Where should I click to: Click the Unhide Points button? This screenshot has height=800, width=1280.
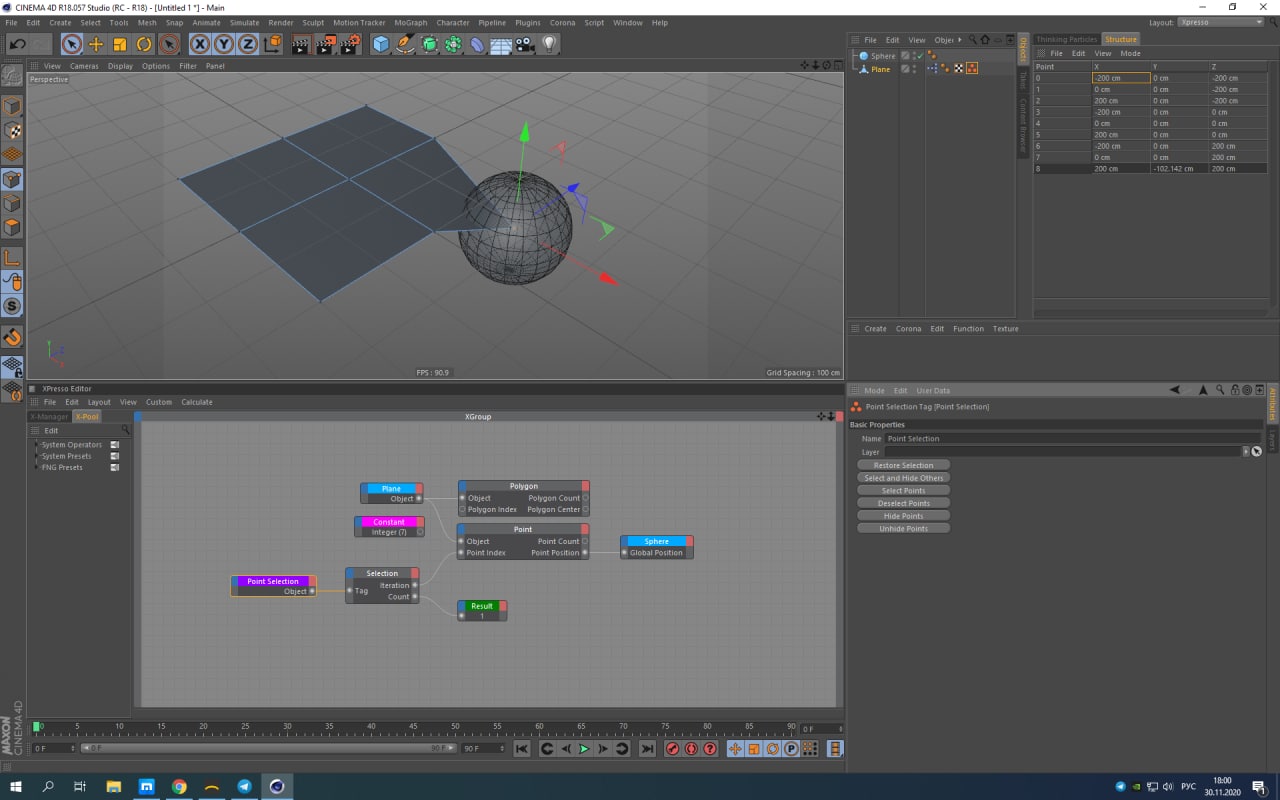pos(903,528)
